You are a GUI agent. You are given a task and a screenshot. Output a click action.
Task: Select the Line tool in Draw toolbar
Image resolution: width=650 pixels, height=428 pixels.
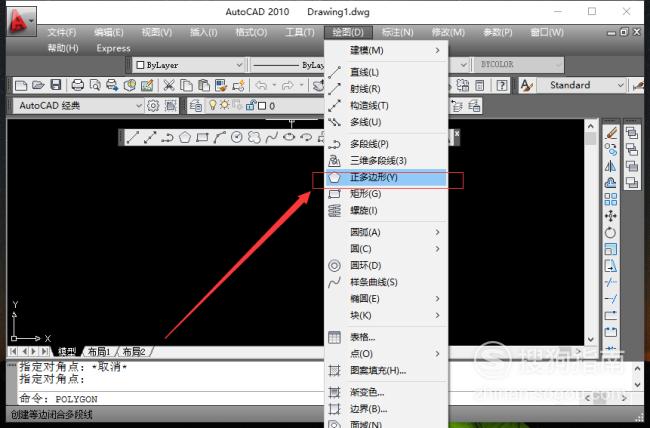click(x=133, y=137)
